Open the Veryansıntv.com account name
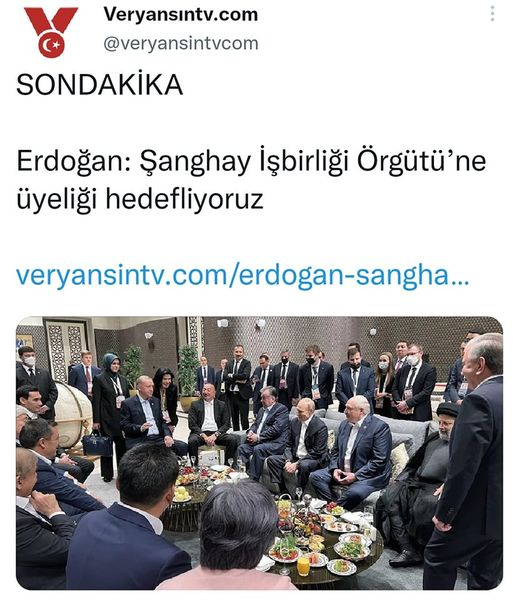Screen dimensions: 519x600 (181, 15)
